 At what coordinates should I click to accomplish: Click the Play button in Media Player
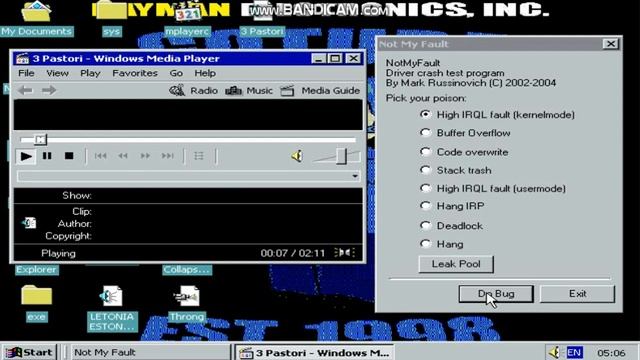pos(26,156)
